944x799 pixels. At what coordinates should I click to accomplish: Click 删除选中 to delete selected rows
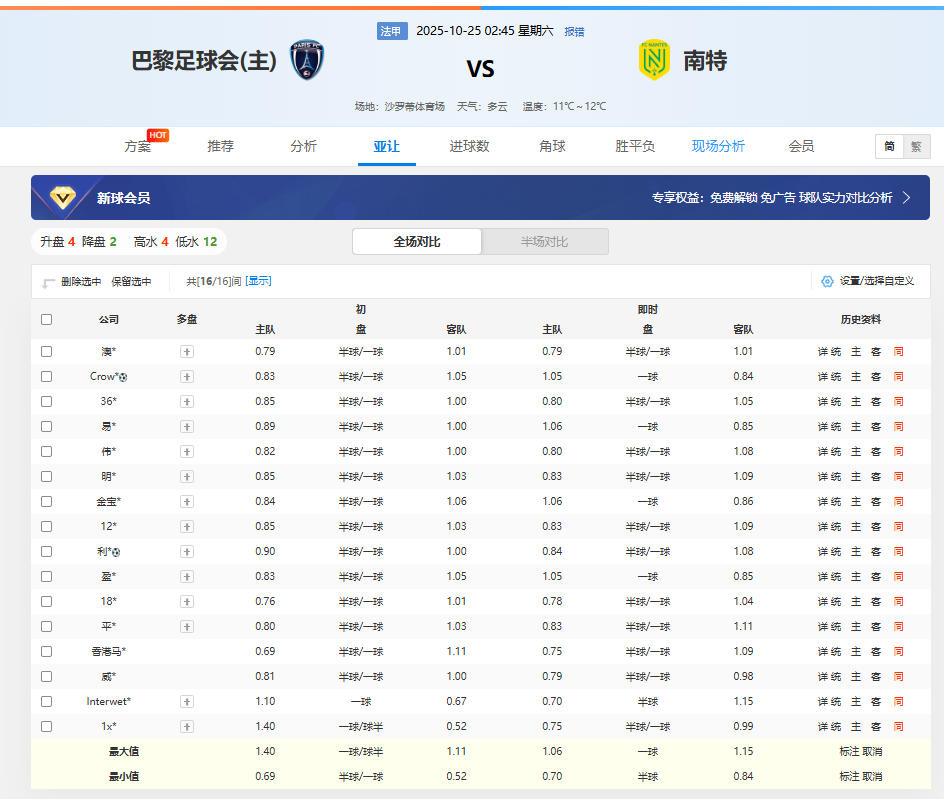click(80, 282)
